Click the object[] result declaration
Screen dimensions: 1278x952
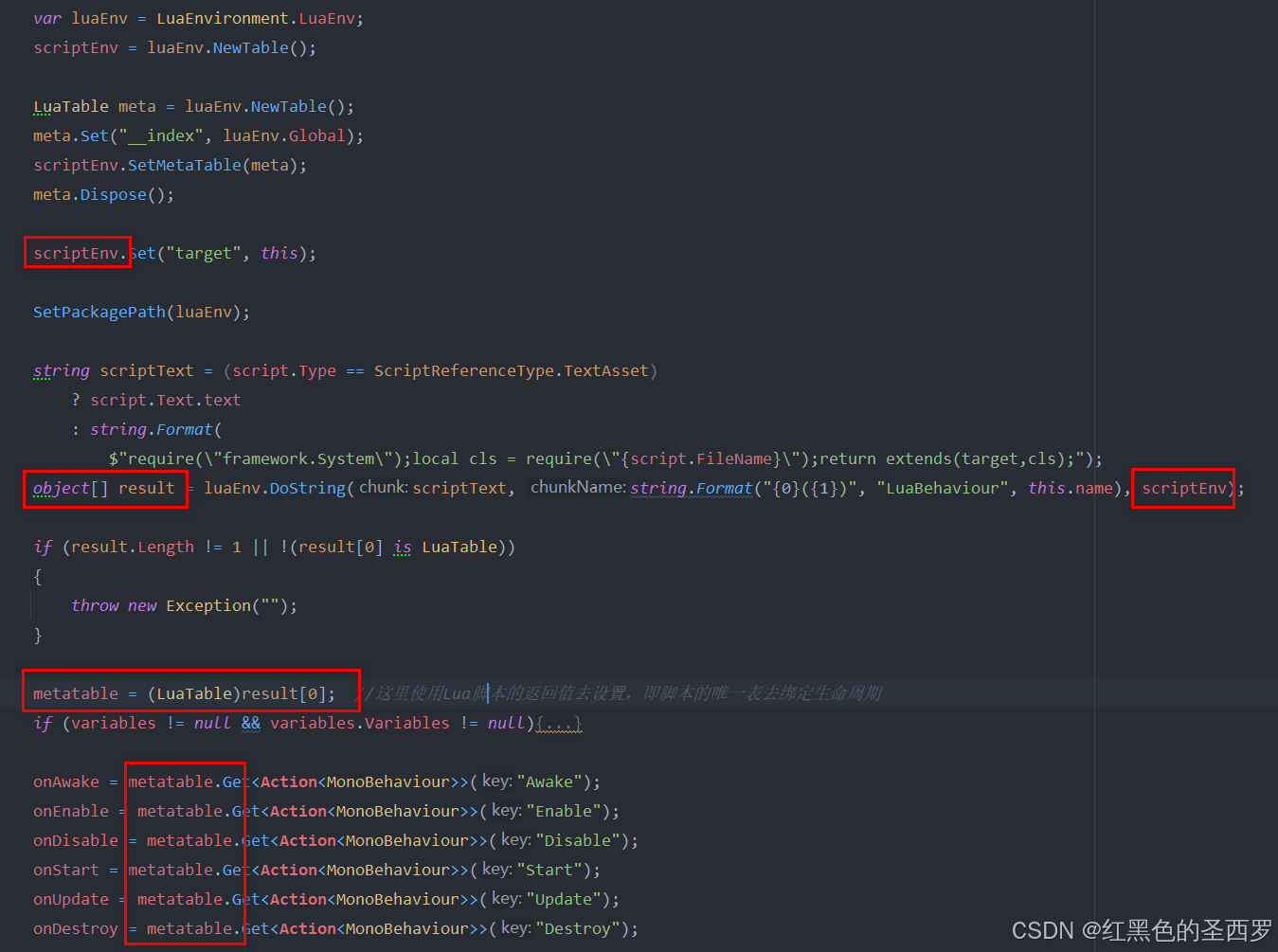click(104, 489)
